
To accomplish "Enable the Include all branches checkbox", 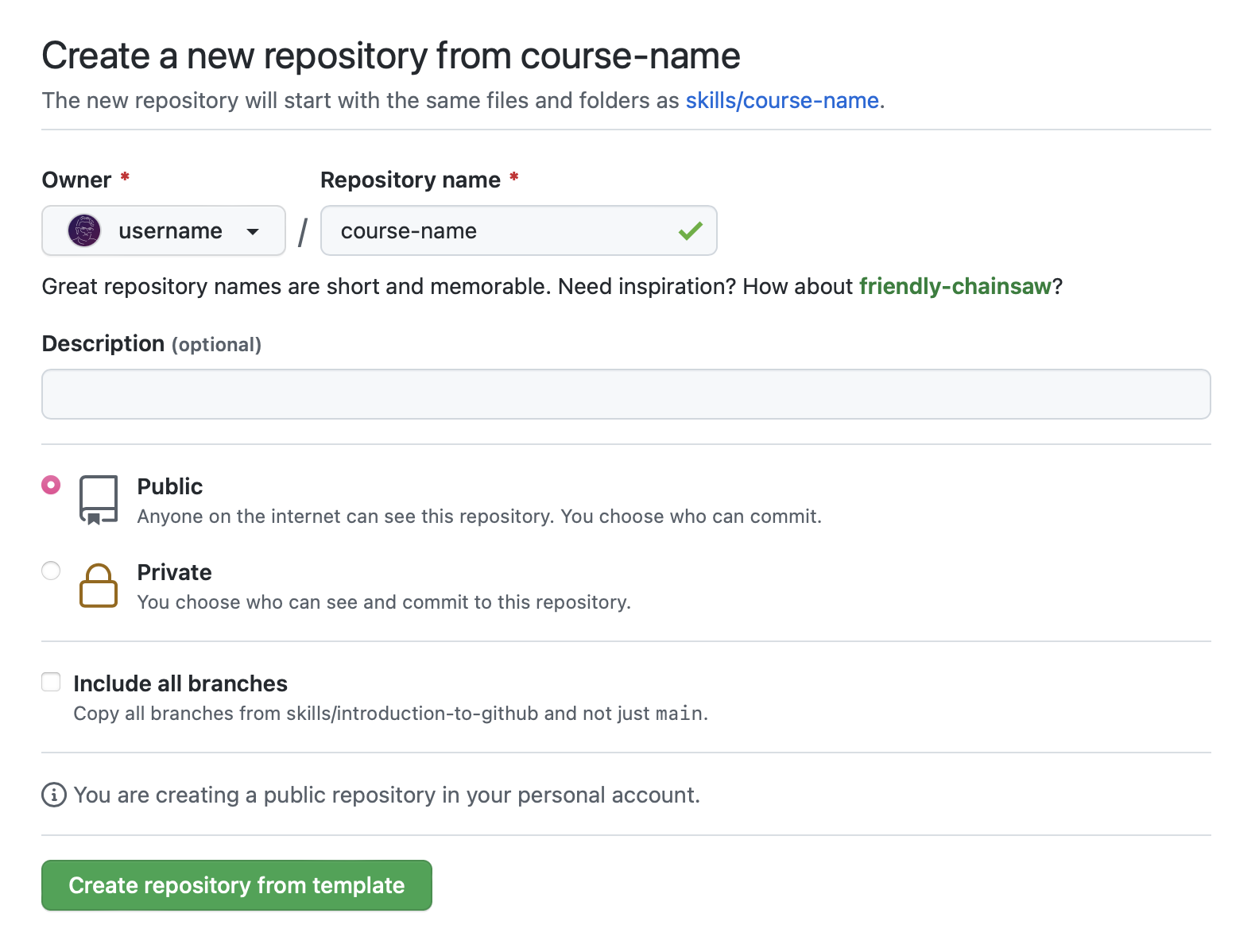I will (51, 682).
